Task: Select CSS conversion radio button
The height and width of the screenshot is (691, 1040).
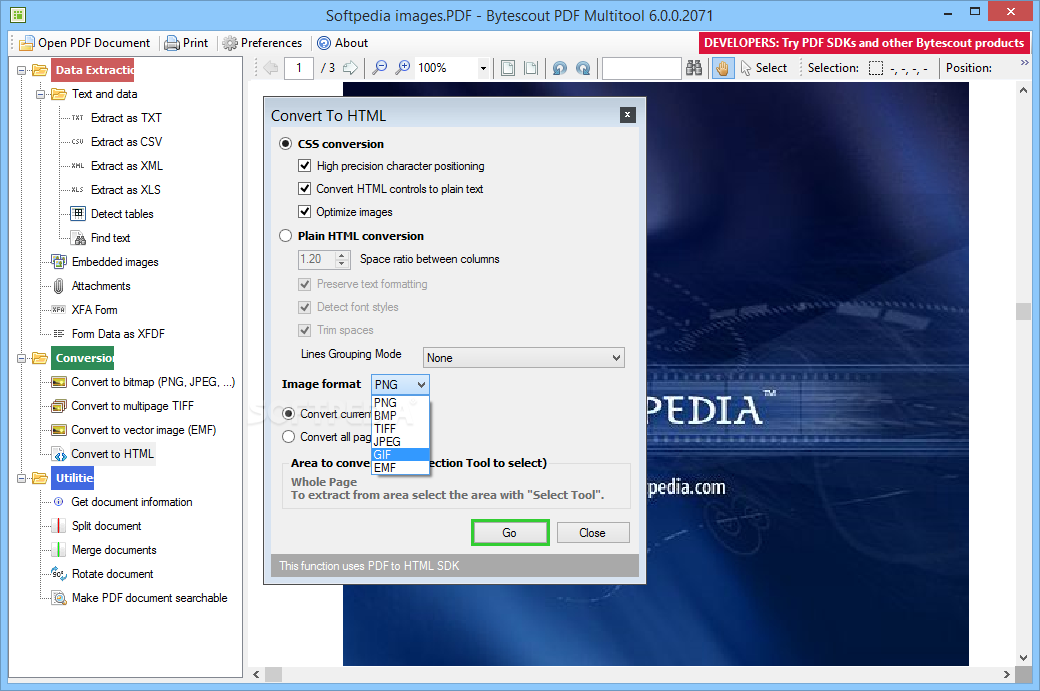Action: click(286, 144)
